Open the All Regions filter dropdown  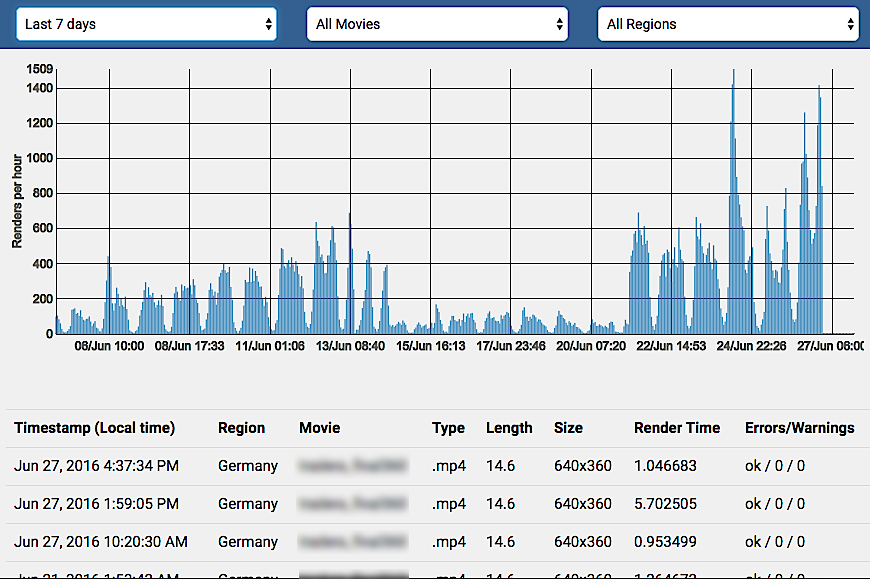[x=728, y=24]
